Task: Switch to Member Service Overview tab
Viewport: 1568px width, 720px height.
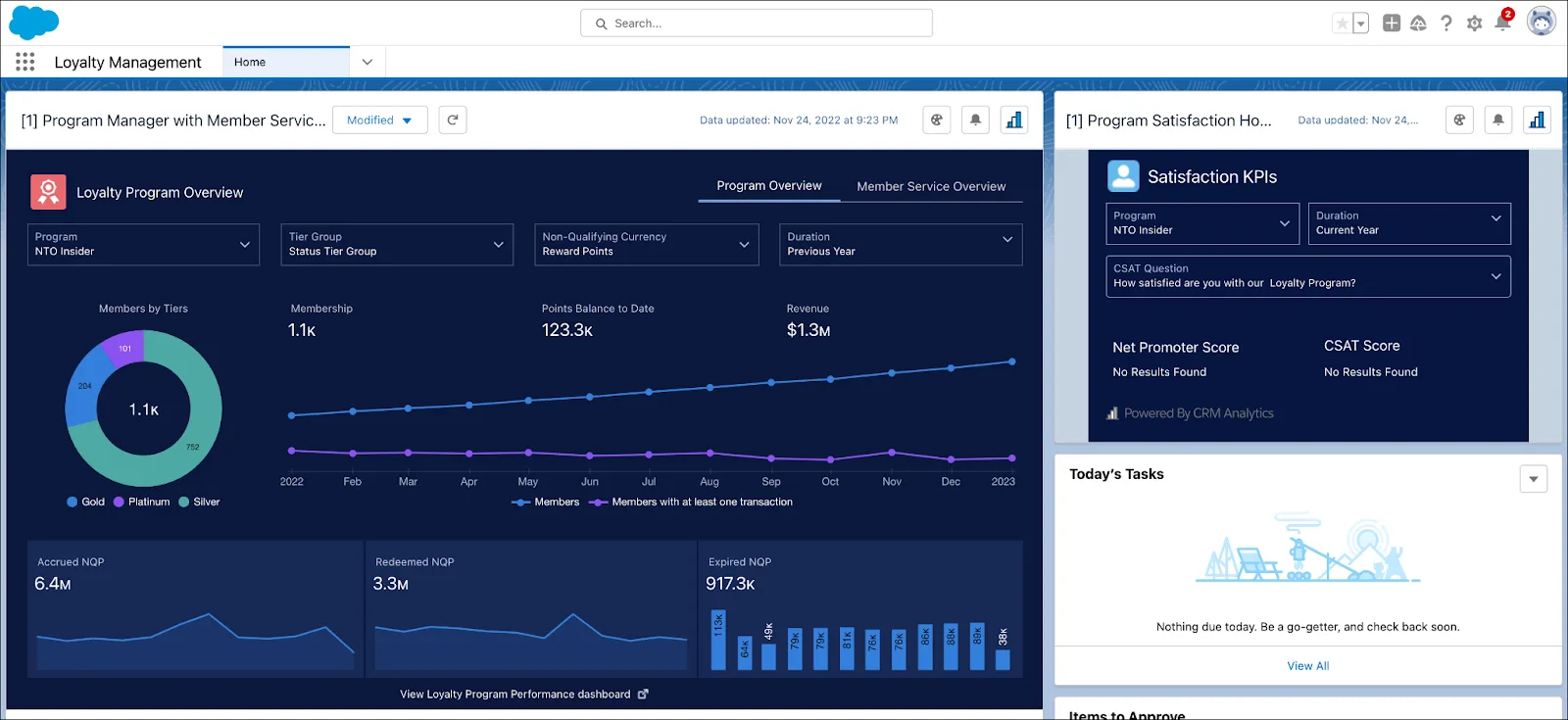Action: pyautogui.click(x=931, y=186)
